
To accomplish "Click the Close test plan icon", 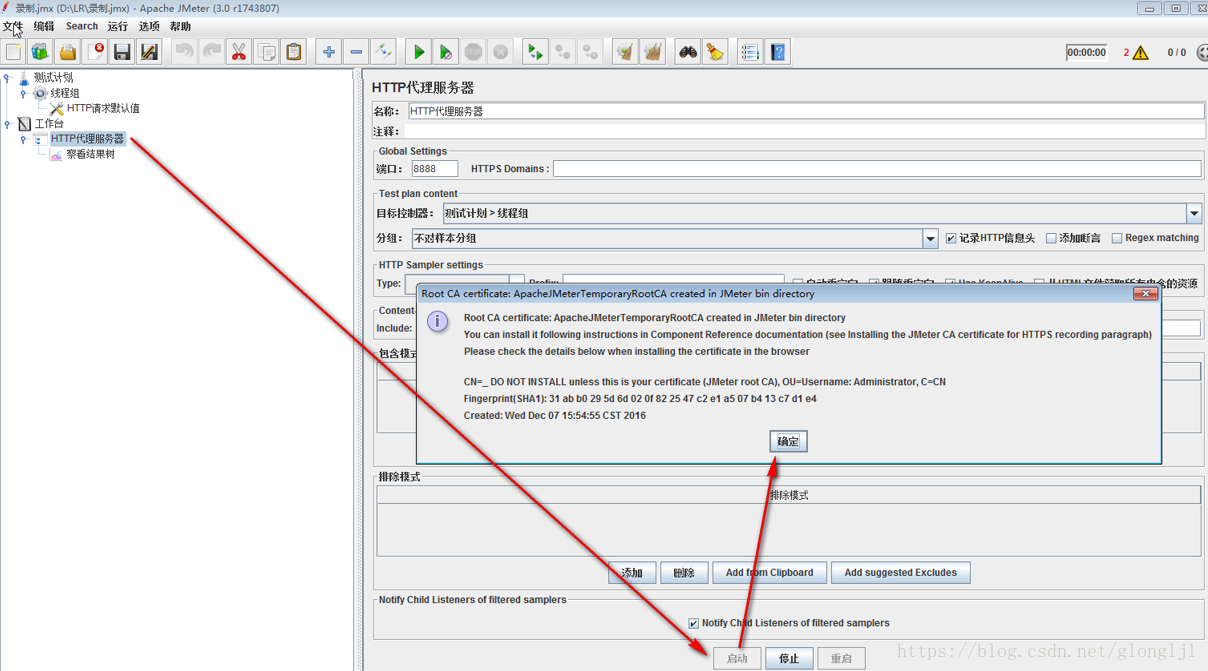I will [x=96, y=52].
